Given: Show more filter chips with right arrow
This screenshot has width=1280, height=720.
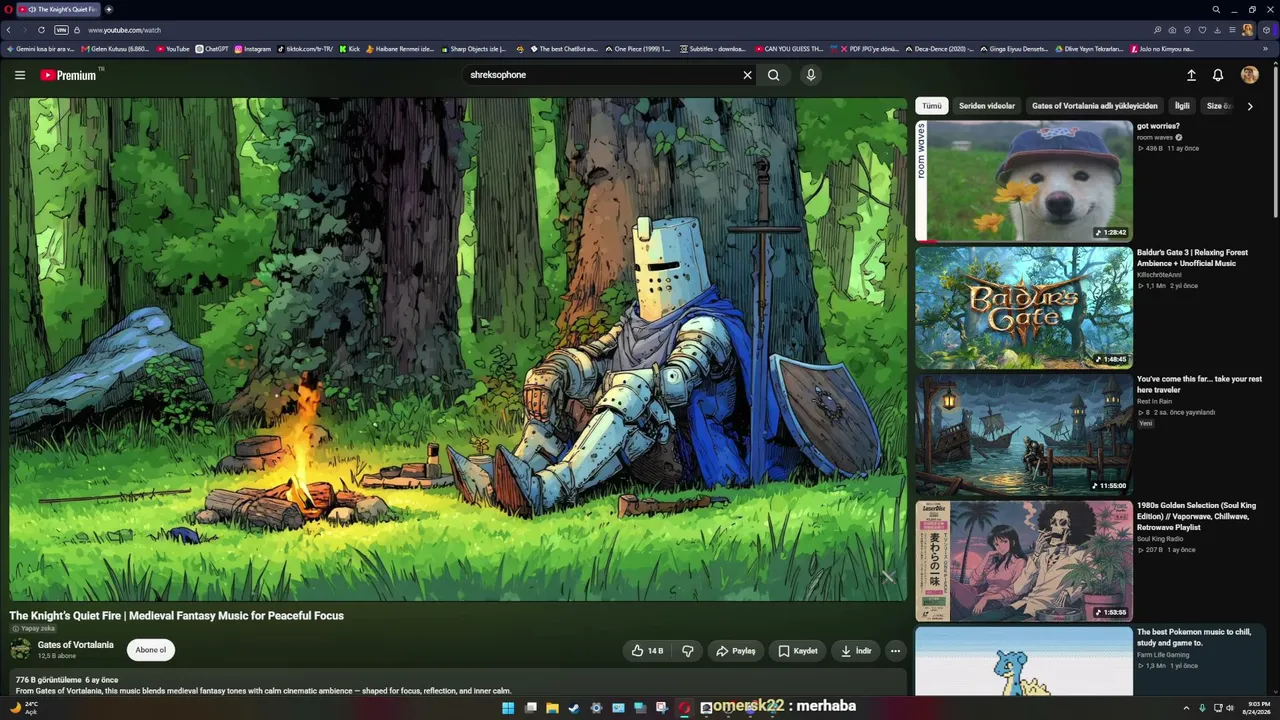Looking at the screenshot, I should click(1249, 106).
